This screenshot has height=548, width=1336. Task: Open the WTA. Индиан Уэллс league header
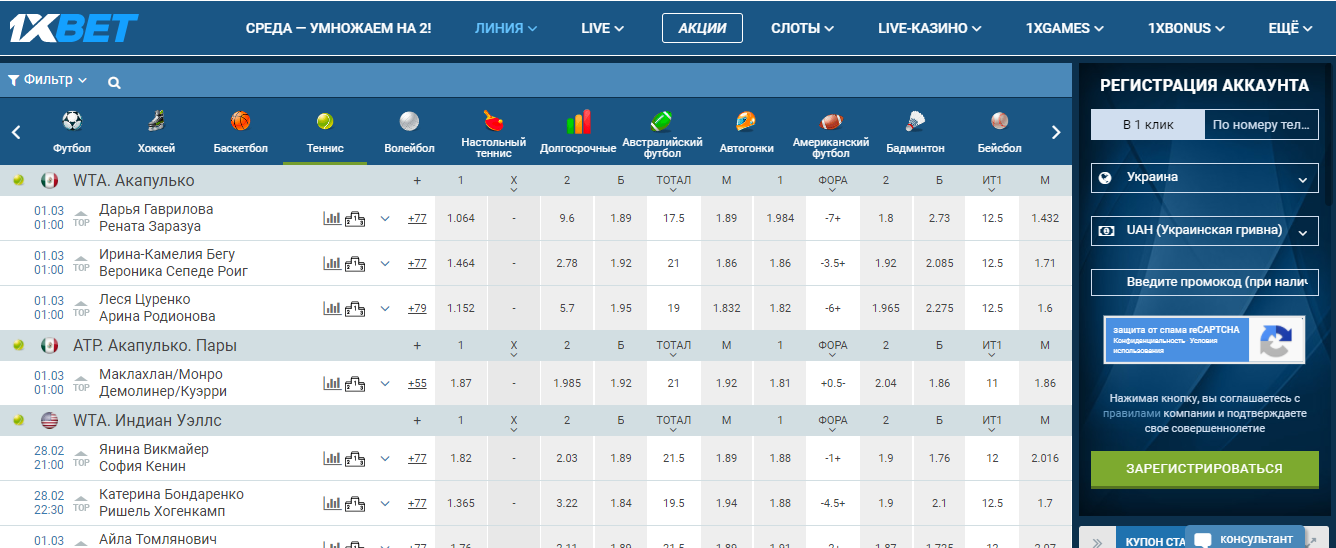(147, 420)
